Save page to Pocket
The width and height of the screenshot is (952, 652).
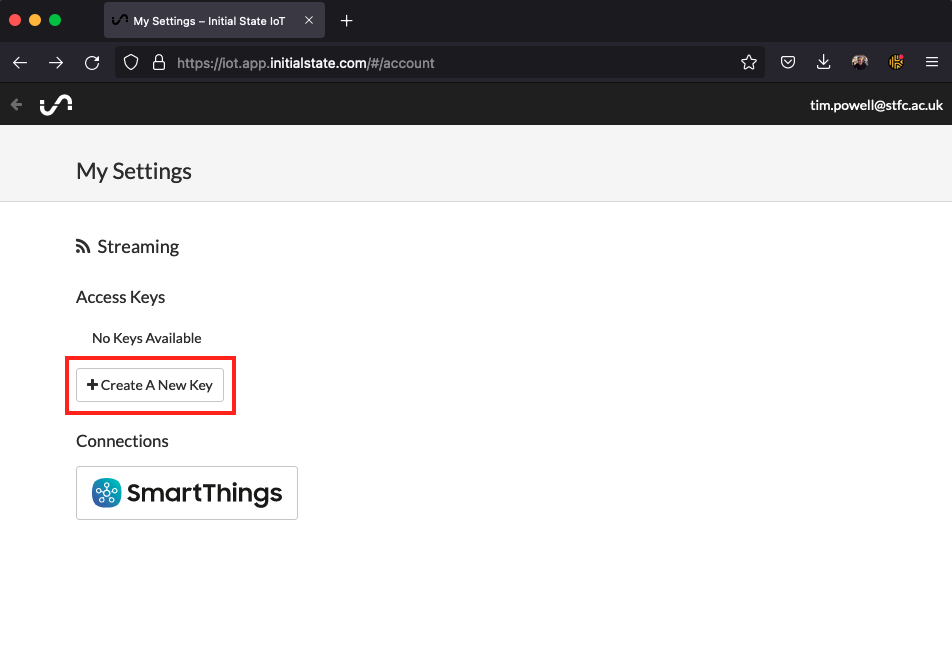pos(788,62)
